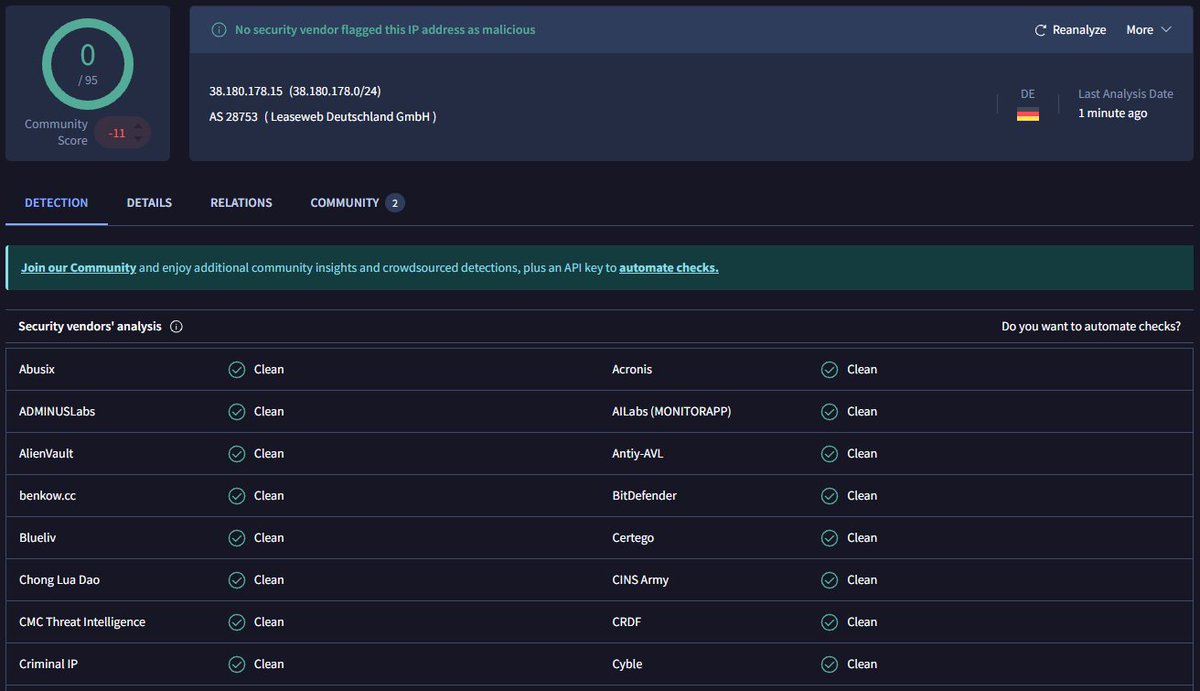Click the Antiy-AVL vendor name
Image resolution: width=1200 pixels, height=691 pixels.
[x=638, y=454]
